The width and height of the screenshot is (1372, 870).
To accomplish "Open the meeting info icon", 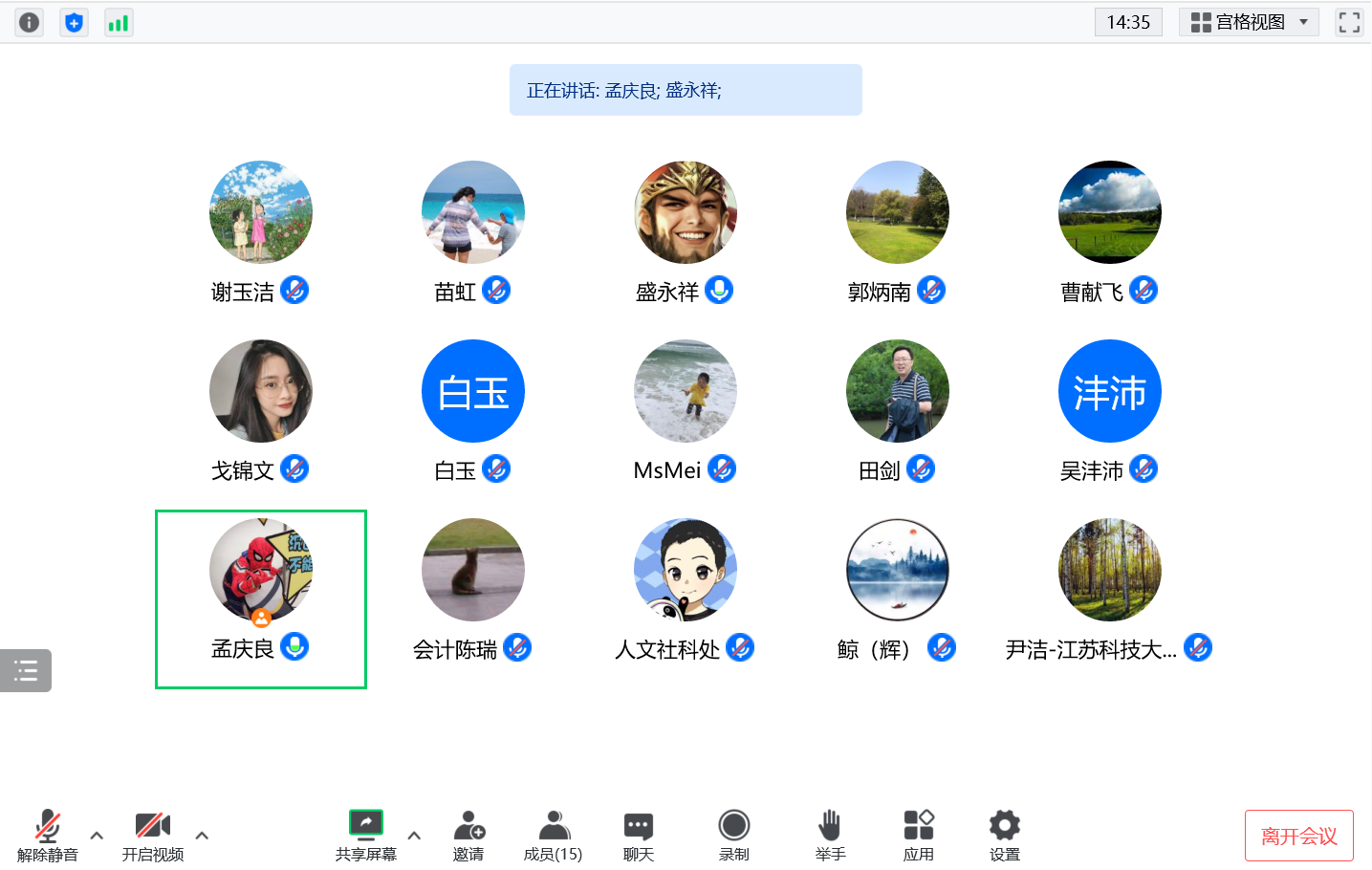I will pyautogui.click(x=30, y=22).
